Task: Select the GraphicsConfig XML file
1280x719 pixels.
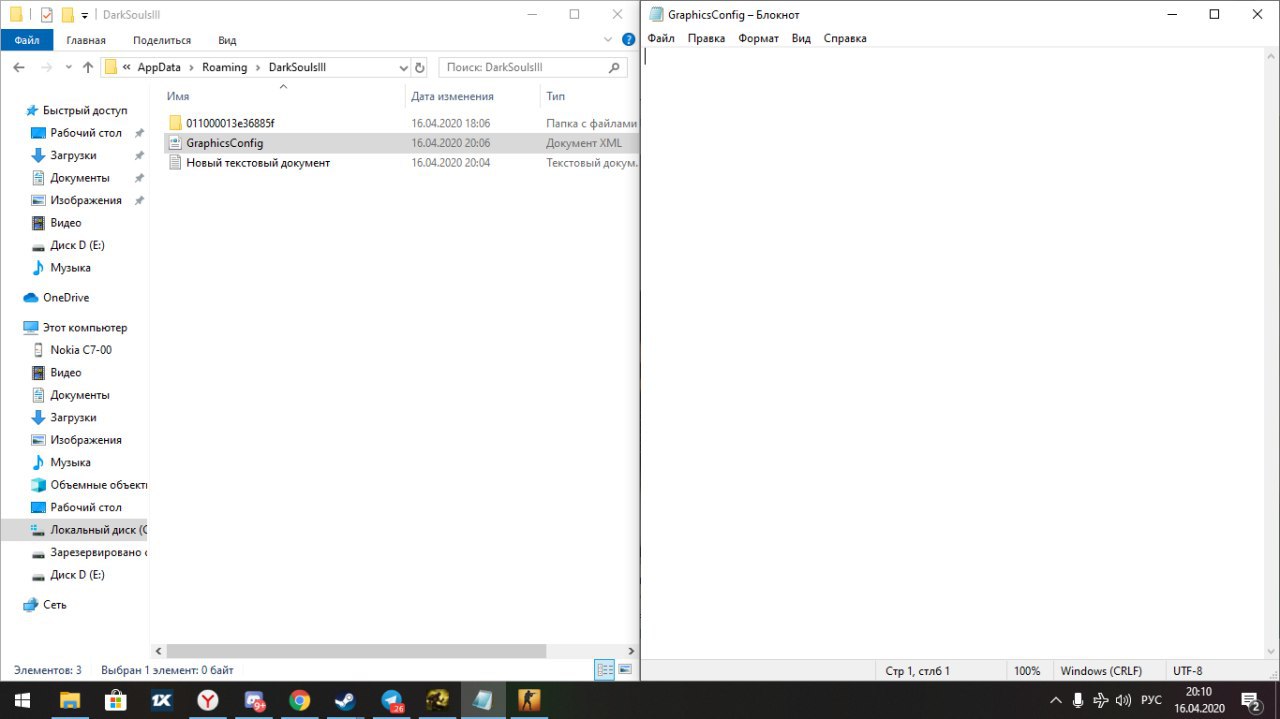Action: click(x=224, y=143)
